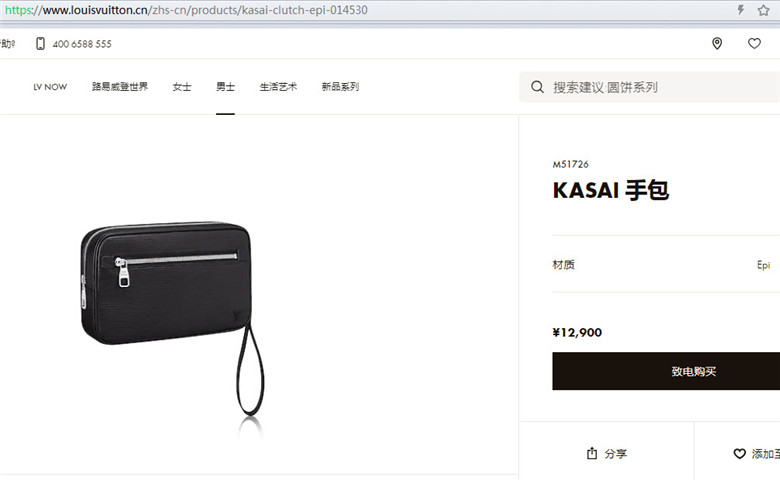Click the search field 搜索建议:圆饼系列
The height and width of the screenshot is (480, 780).
[x=650, y=87]
